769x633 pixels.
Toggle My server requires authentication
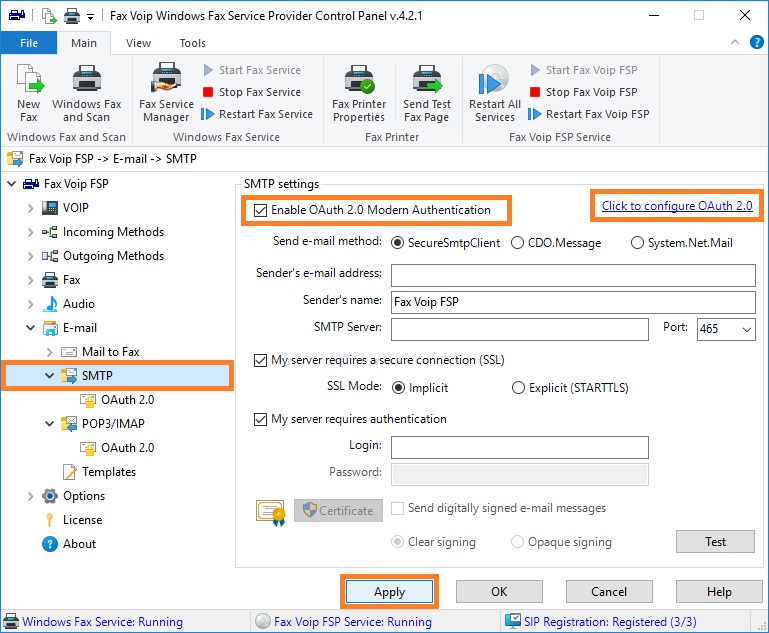coord(260,419)
